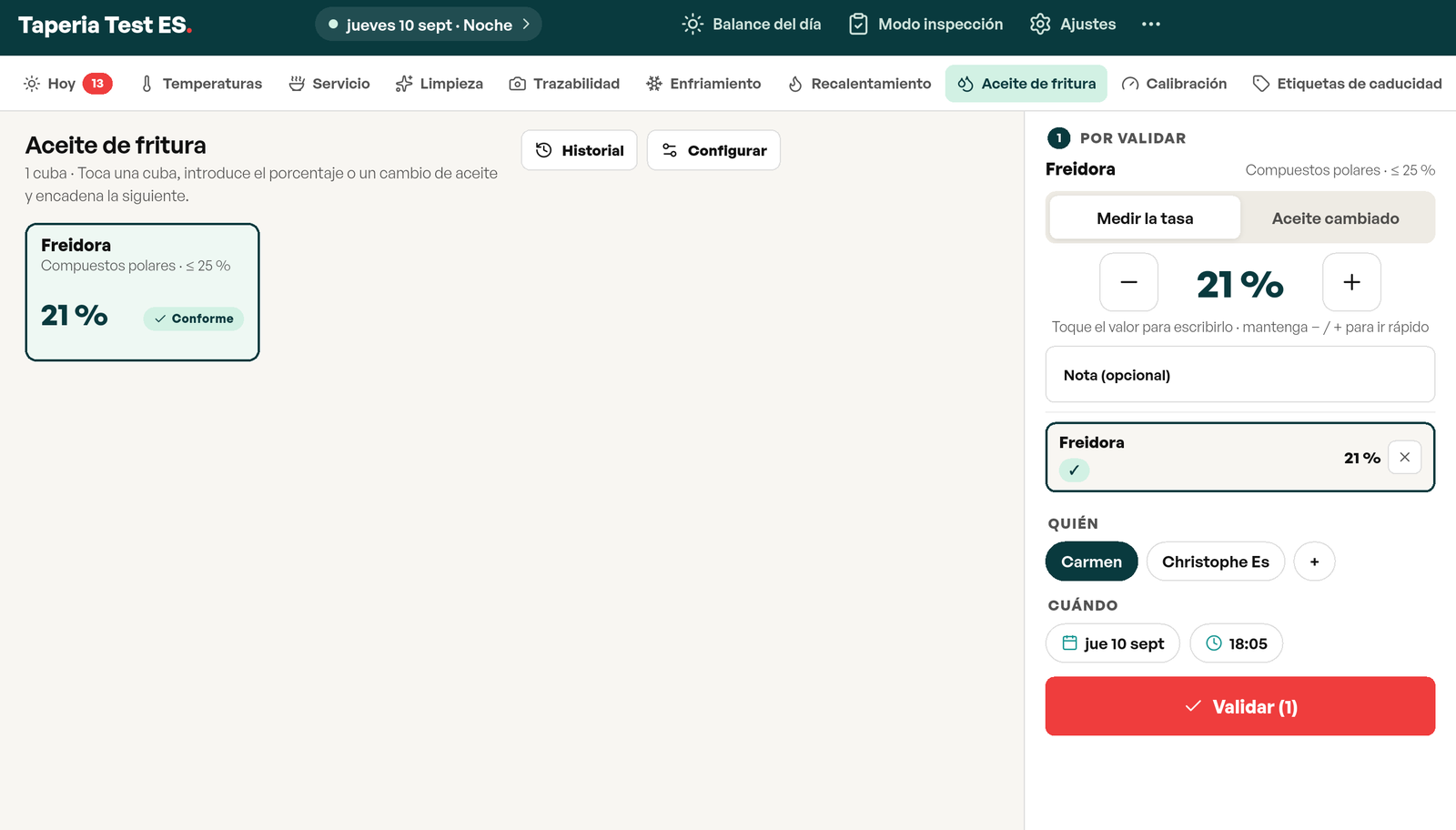This screenshot has width=1456, height=830.
Task: Switch to the Trazabilidad tab
Action: click(564, 84)
